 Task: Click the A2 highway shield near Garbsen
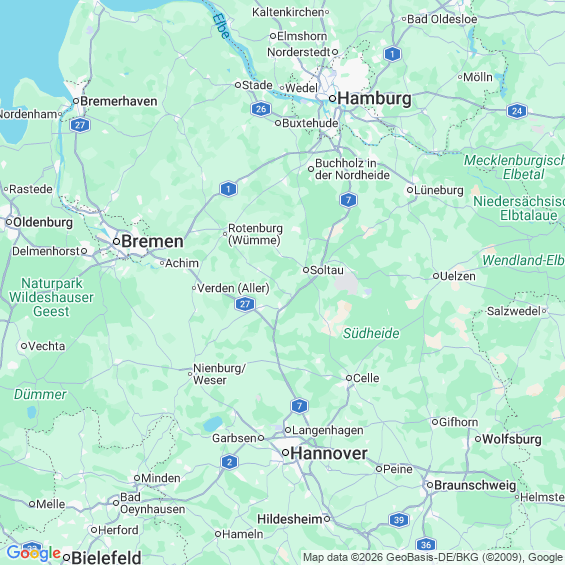click(x=230, y=462)
